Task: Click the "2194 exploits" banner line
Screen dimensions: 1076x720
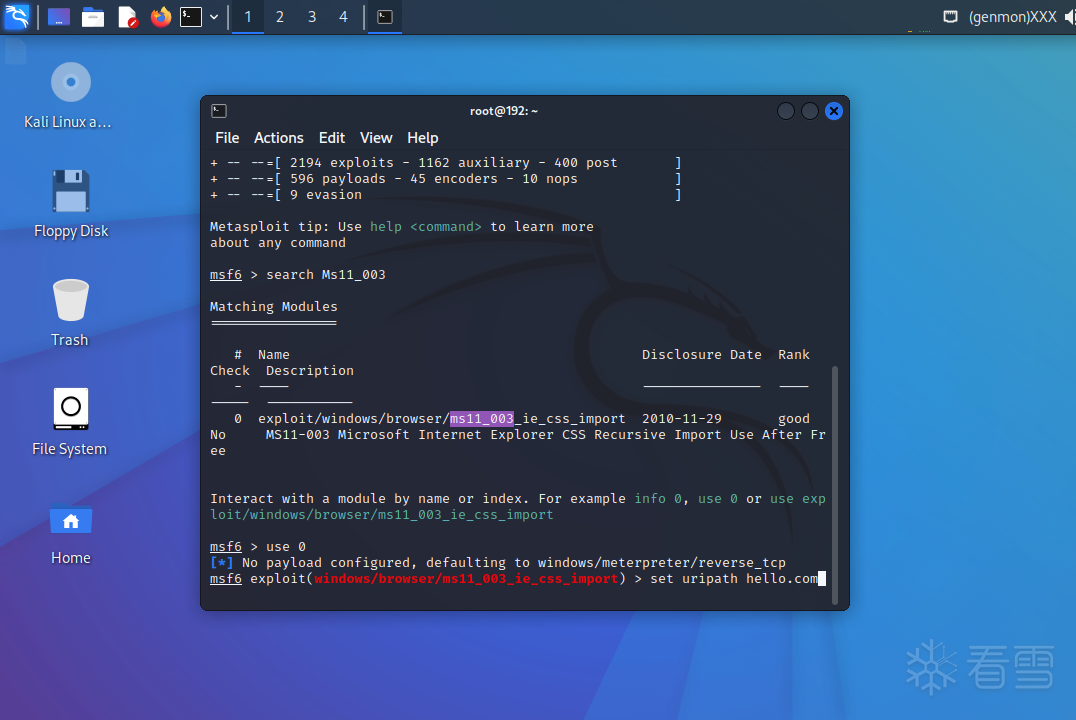Action: 445,163
